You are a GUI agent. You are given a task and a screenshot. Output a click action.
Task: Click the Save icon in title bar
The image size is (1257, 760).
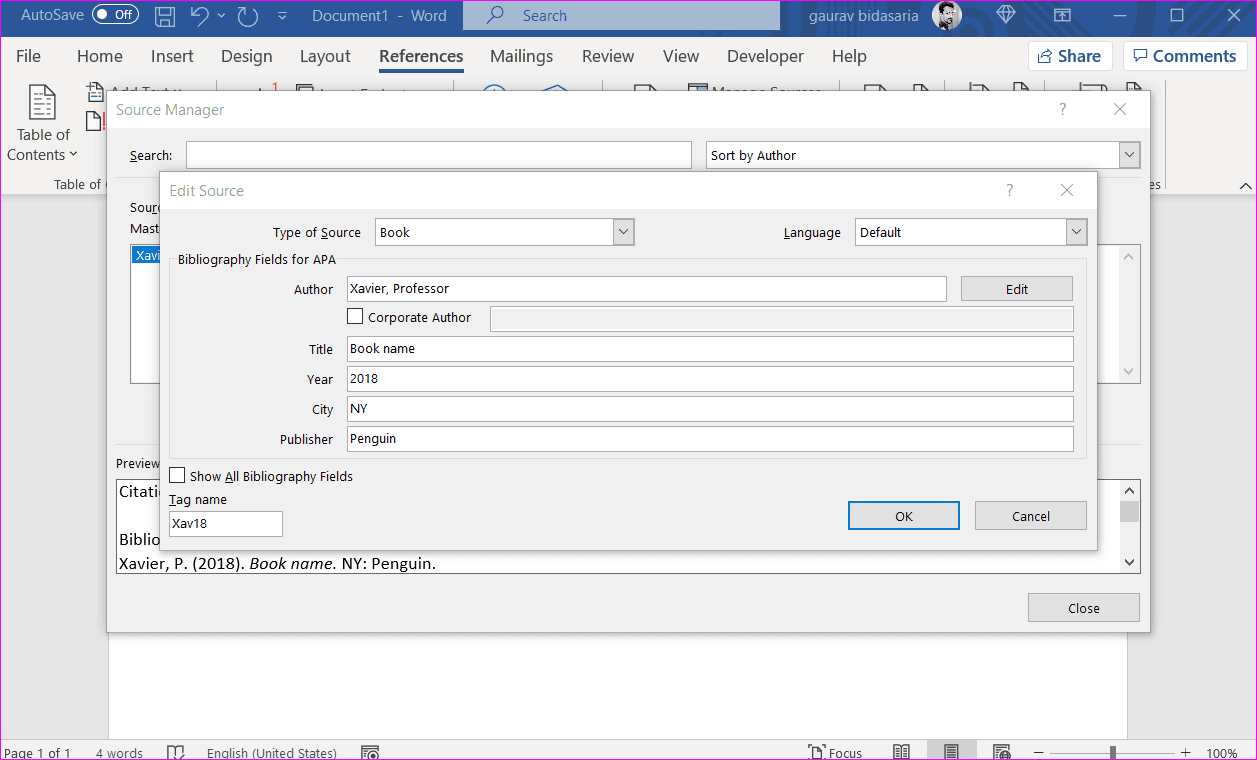pos(165,15)
